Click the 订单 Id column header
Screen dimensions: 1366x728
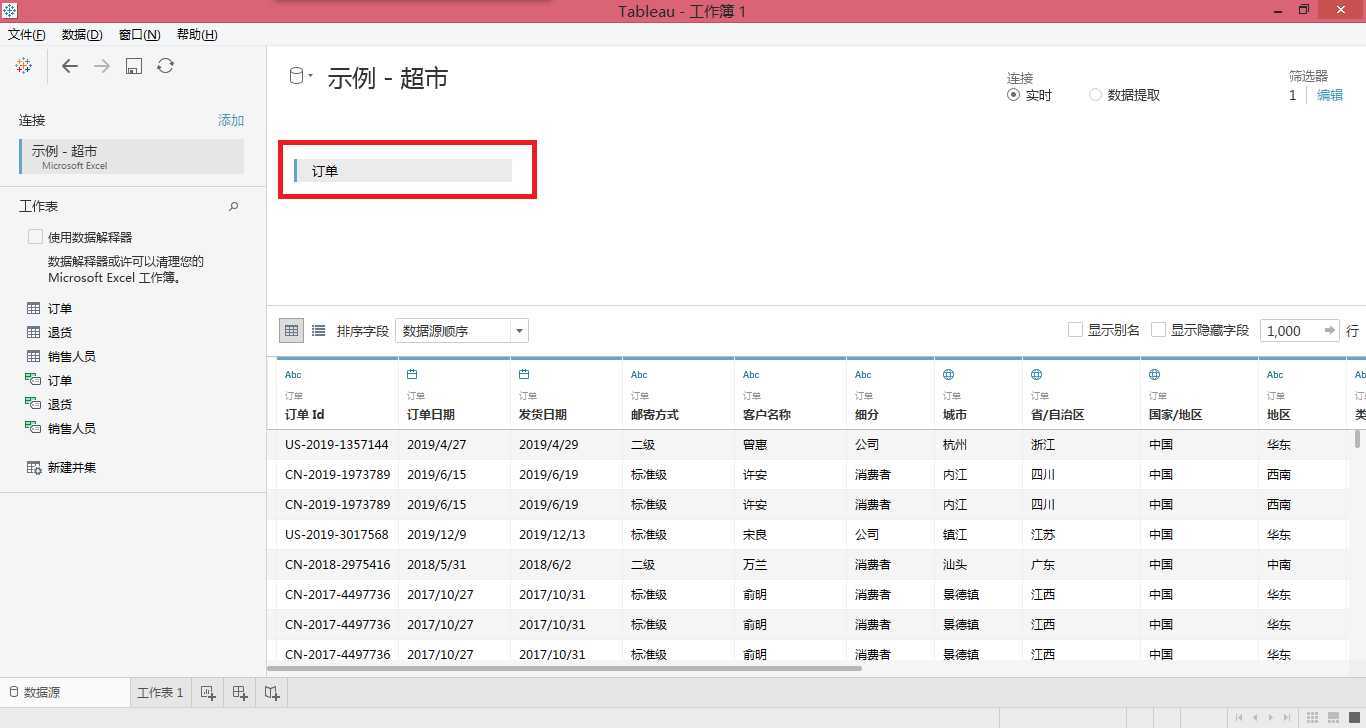point(305,414)
